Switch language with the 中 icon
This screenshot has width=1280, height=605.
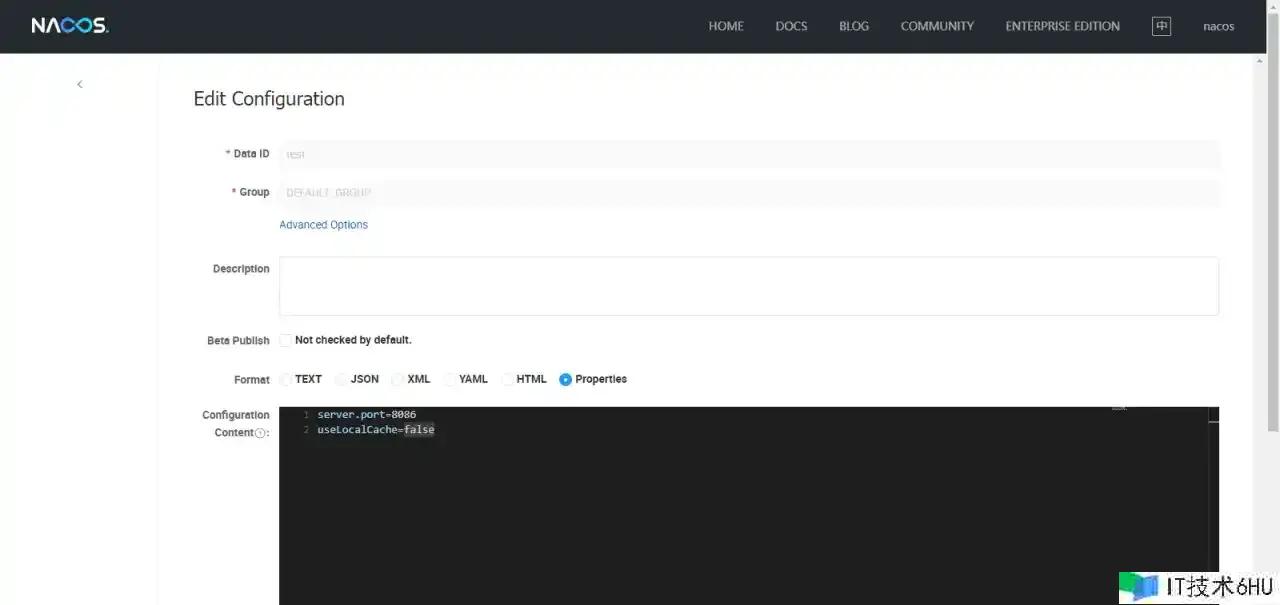1161,26
